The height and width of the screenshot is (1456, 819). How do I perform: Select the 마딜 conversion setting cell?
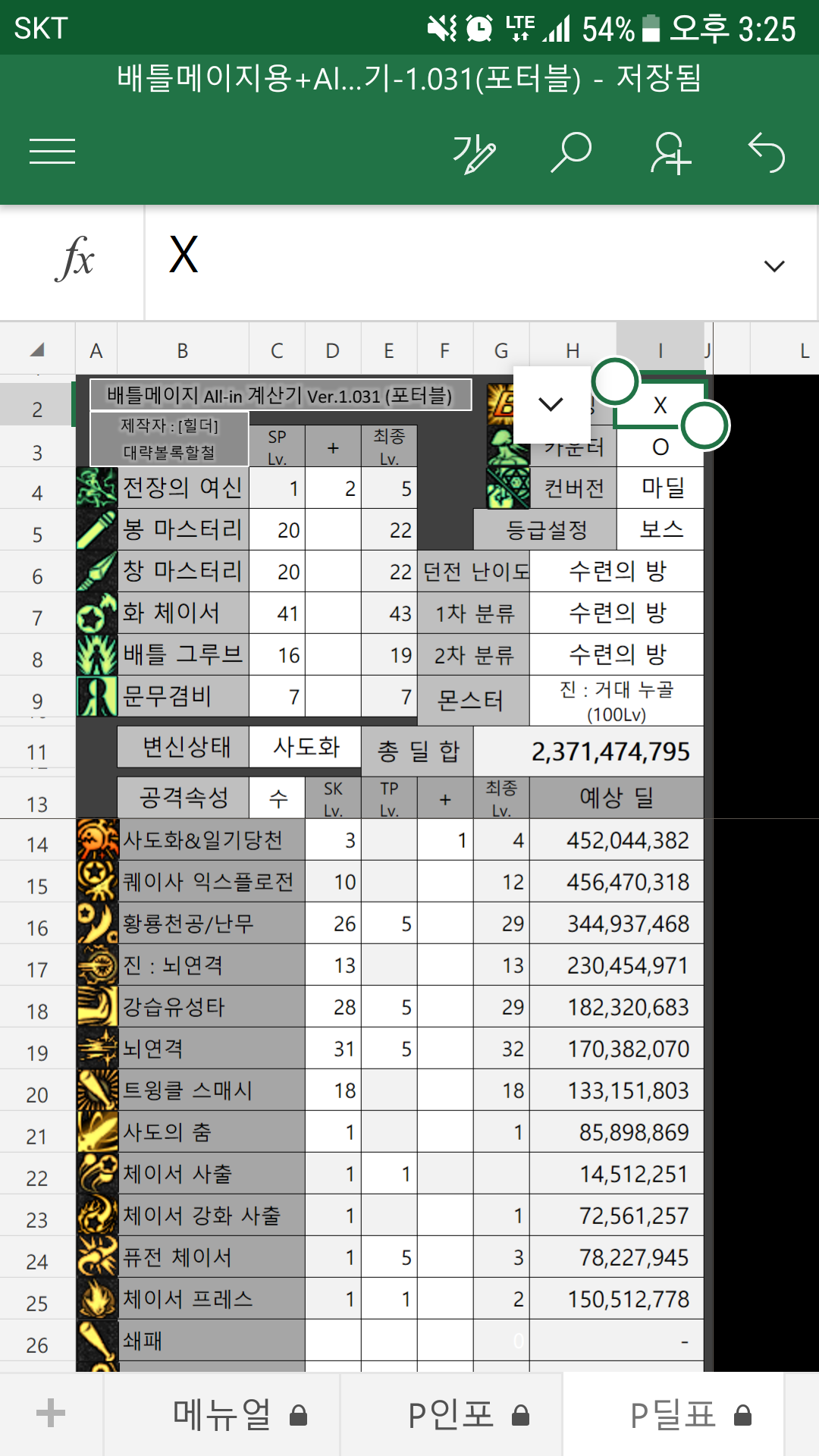pyautogui.click(x=661, y=488)
